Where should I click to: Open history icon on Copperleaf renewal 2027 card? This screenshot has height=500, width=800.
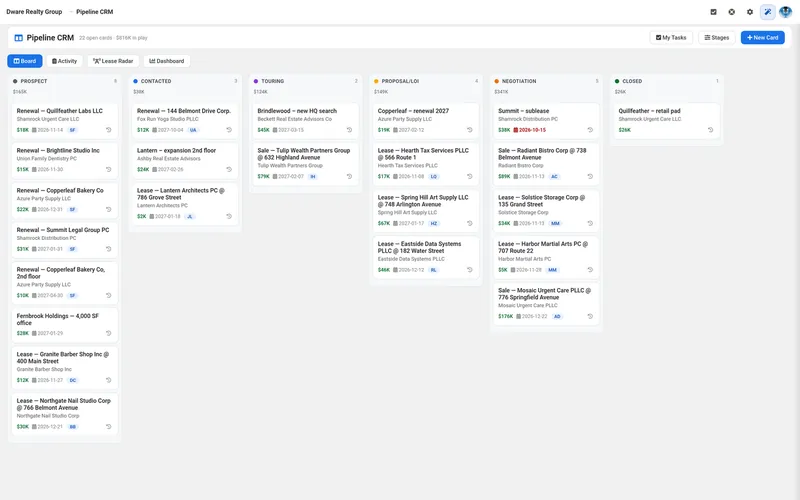point(470,130)
